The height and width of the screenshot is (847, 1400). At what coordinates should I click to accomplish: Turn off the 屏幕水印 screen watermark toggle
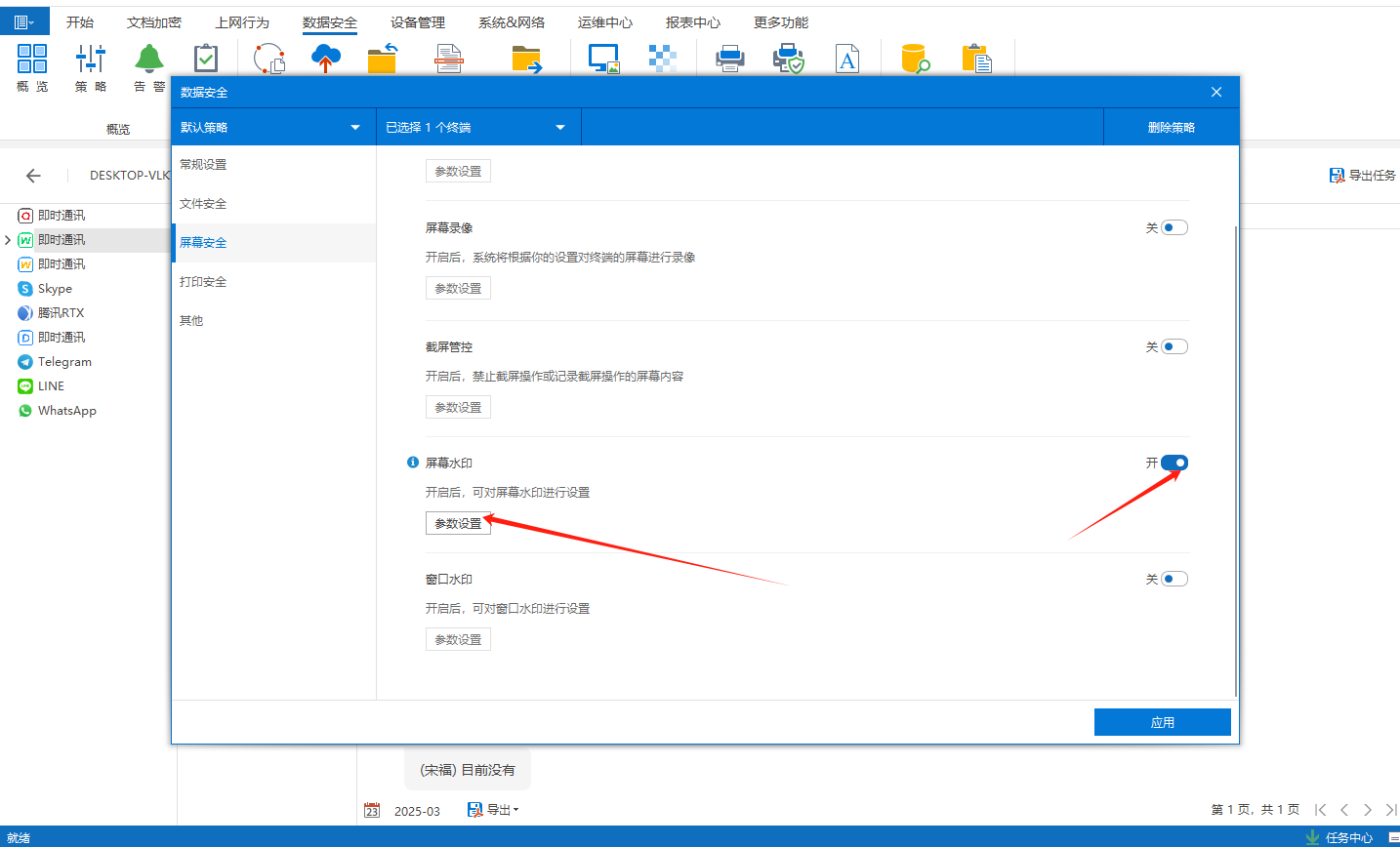click(1174, 464)
